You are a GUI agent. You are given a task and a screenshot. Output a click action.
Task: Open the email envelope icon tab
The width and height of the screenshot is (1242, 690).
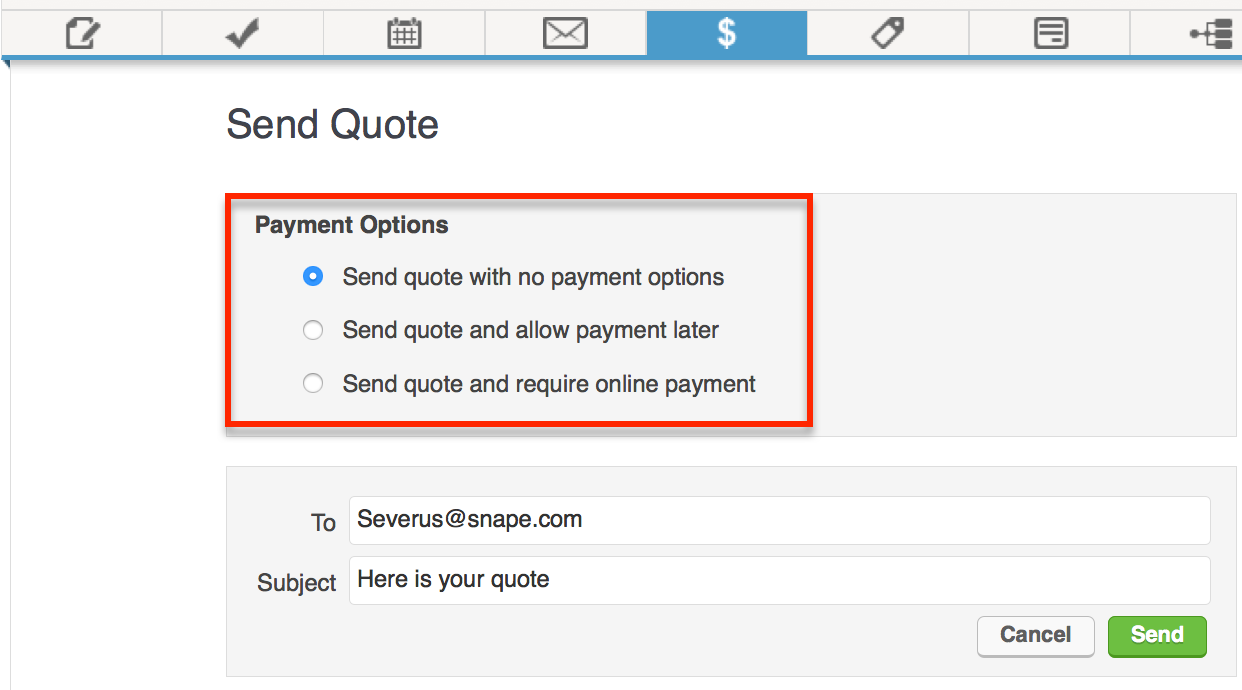565,34
